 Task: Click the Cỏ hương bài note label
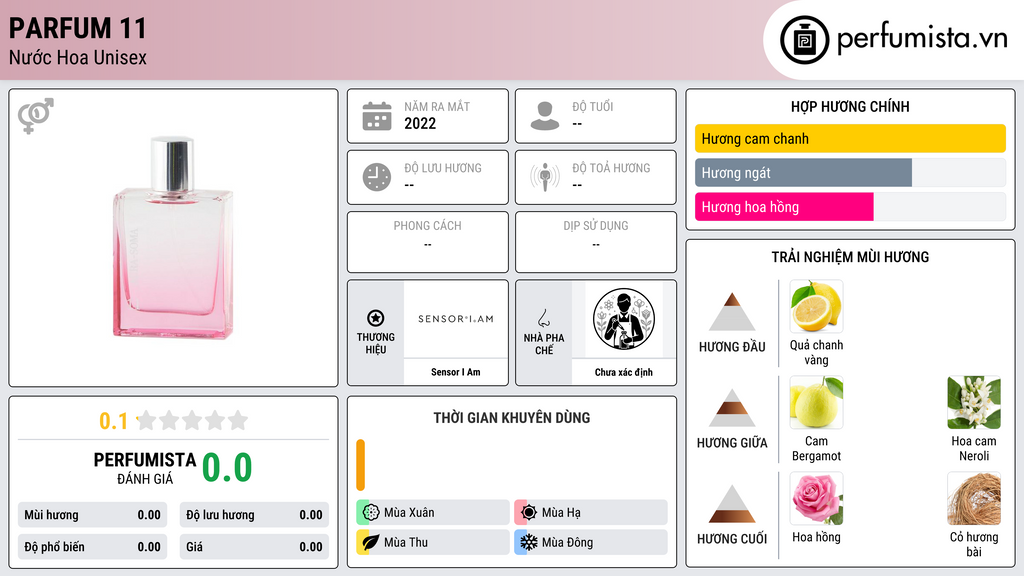point(974,544)
